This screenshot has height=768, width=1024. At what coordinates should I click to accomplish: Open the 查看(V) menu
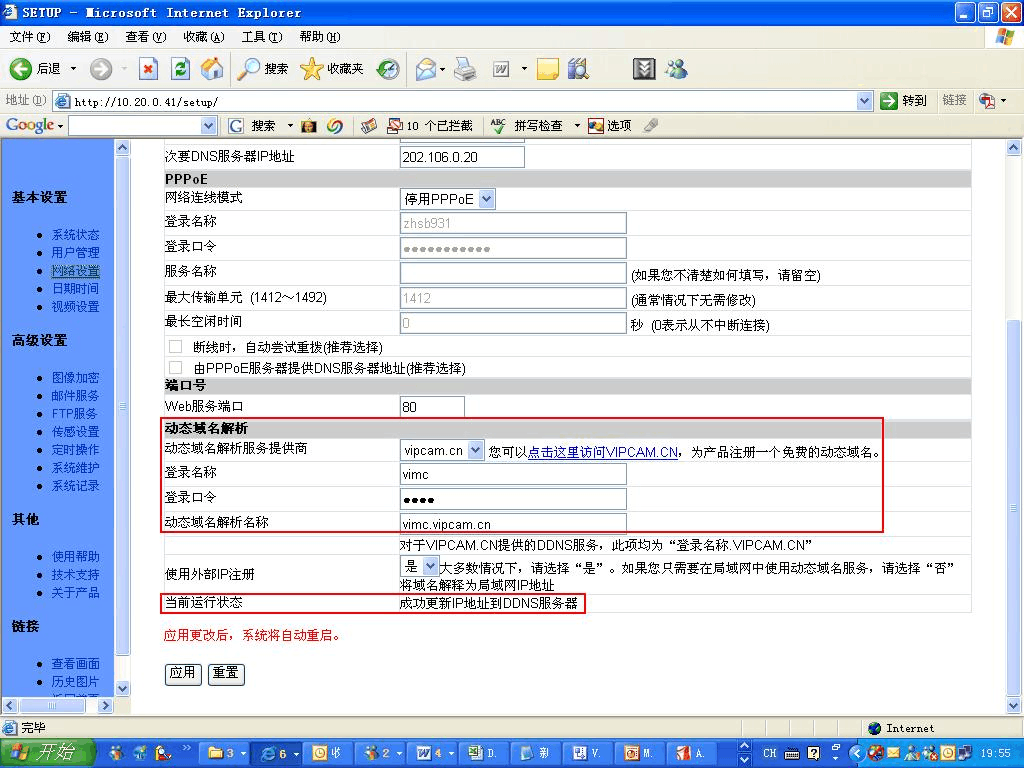click(x=145, y=37)
